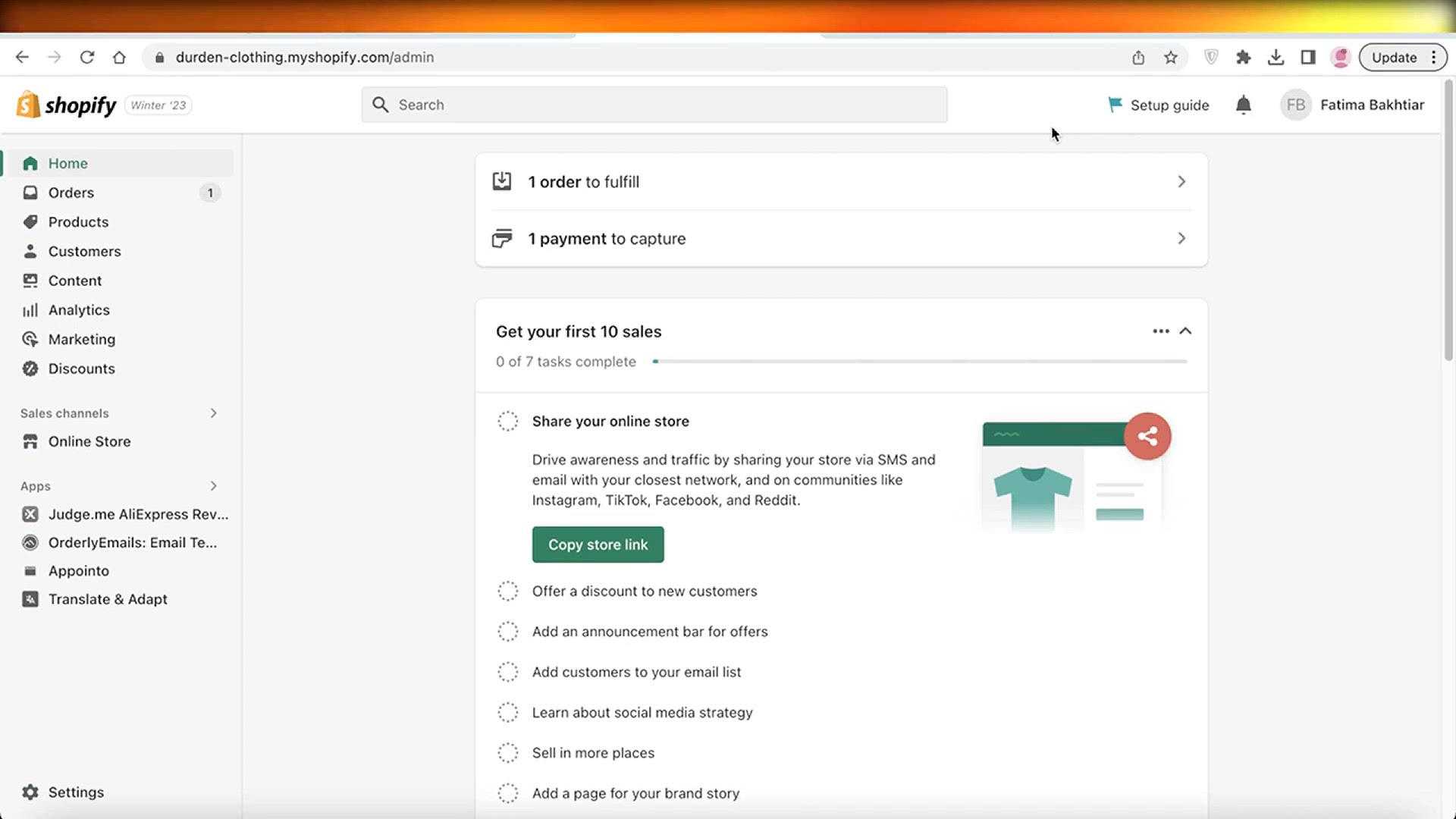This screenshot has height=819, width=1456.
Task: Click the order fulfill inbox icon
Action: (x=502, y=181)
